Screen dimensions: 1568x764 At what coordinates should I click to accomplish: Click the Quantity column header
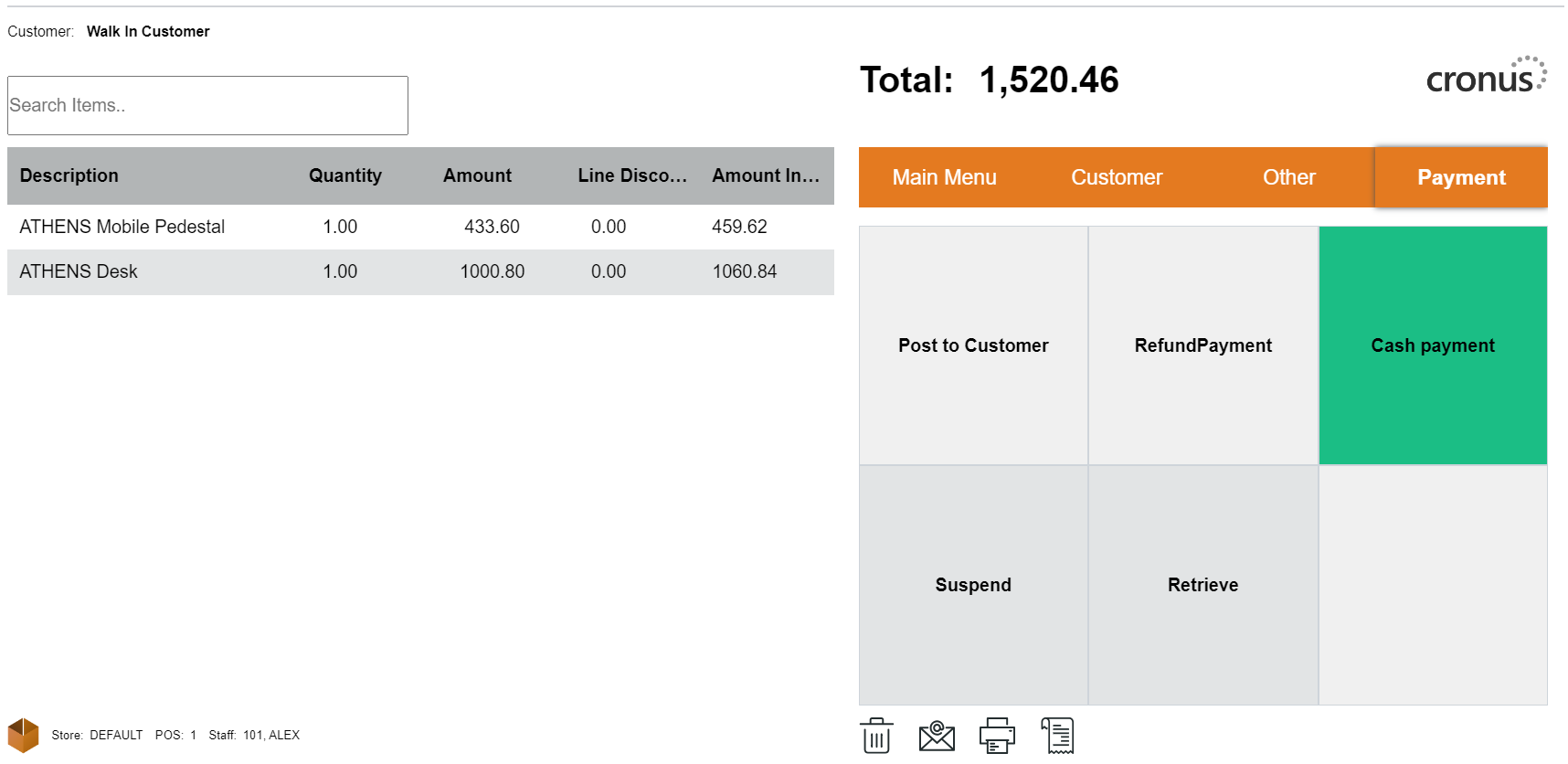(x=344, y=175)
